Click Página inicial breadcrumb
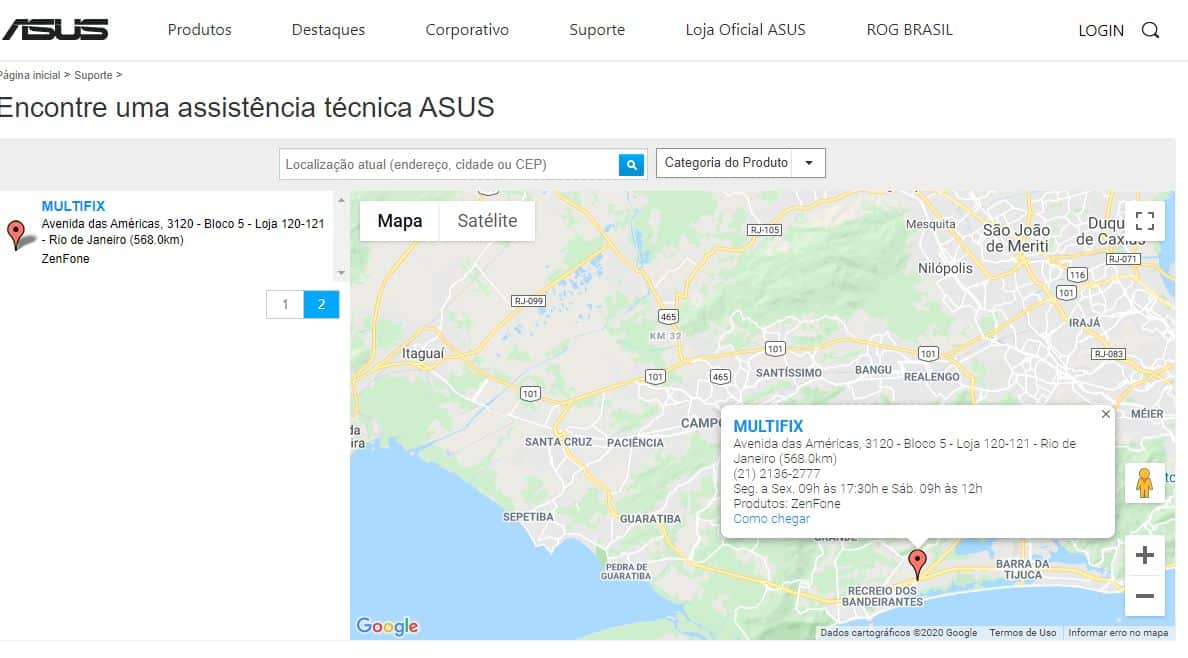 30,75
